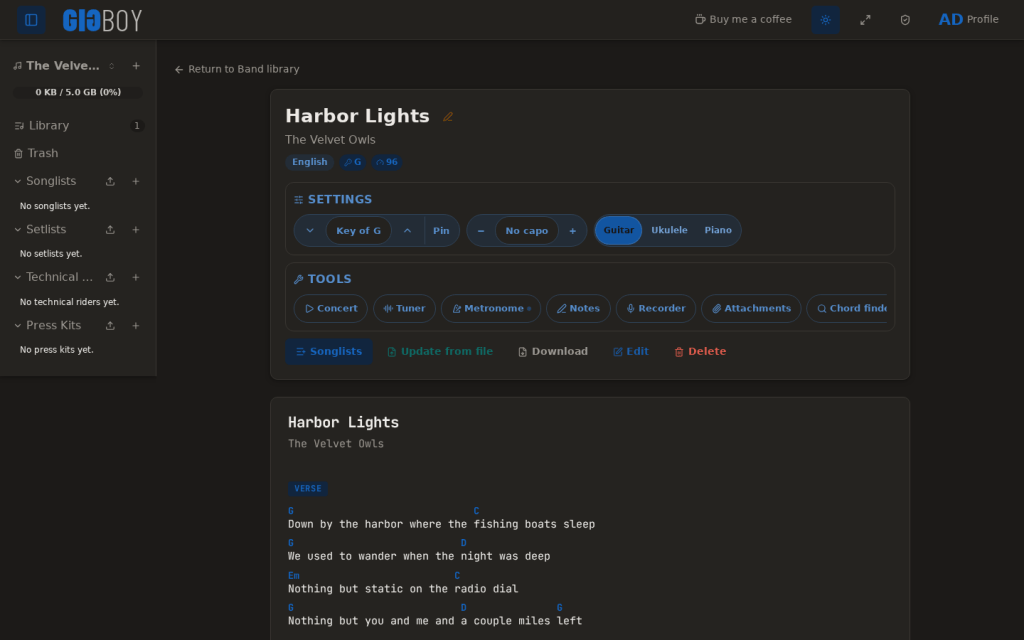The width and height of the screenshot is (1024, 640).
Task: Click the Library count badge 1
Action: point(136,125)
